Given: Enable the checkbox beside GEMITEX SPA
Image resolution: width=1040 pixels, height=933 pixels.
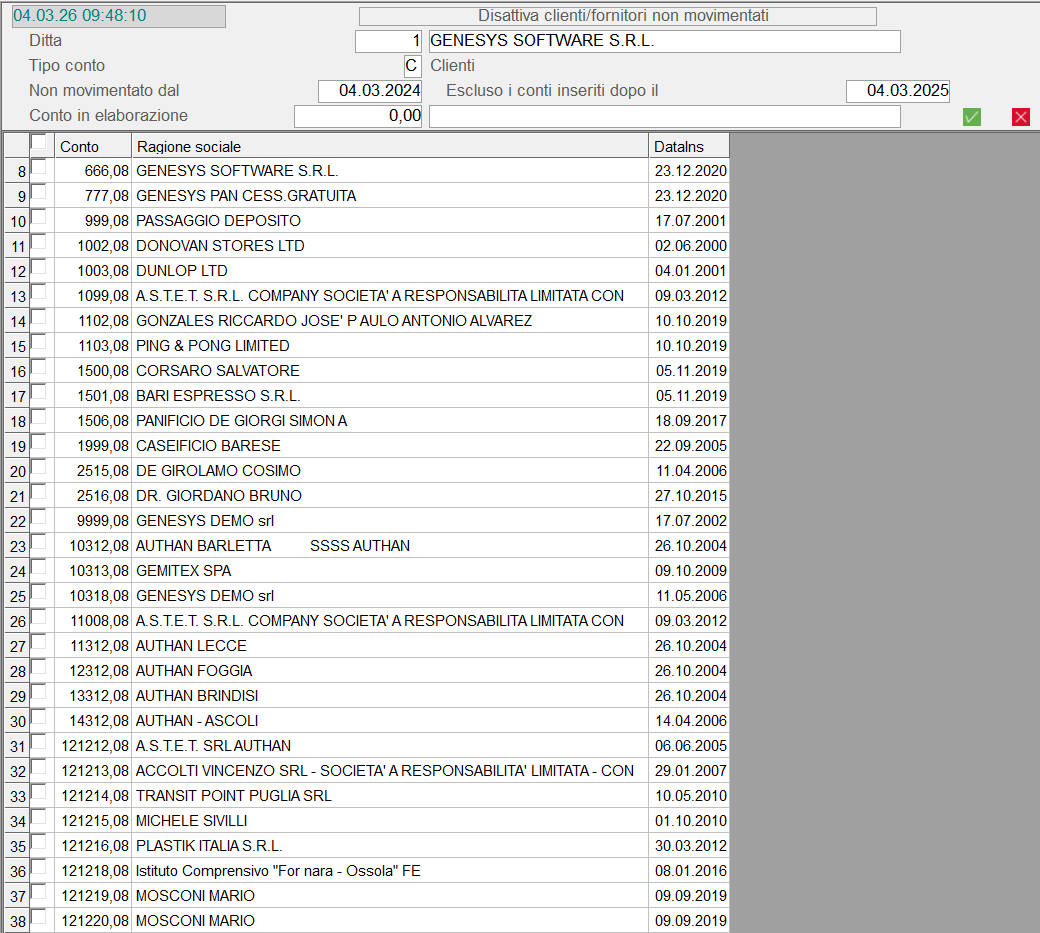Looking at the screenshot, I should pos(38,567).
